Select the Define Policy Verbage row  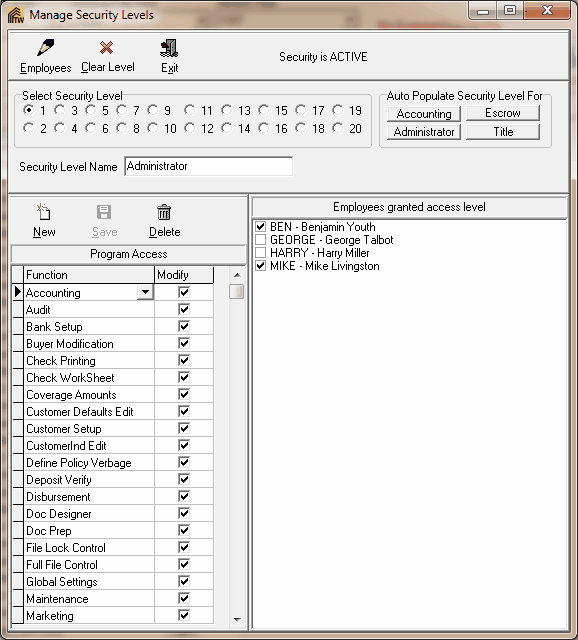89,462
